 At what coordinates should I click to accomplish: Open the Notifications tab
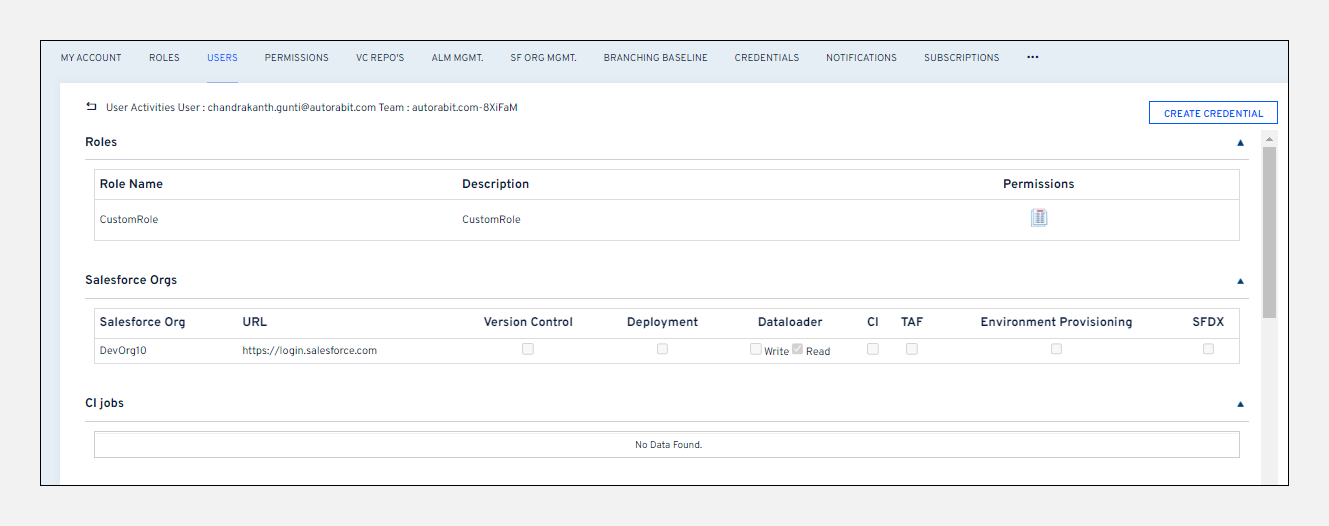(x=861, y=58)
